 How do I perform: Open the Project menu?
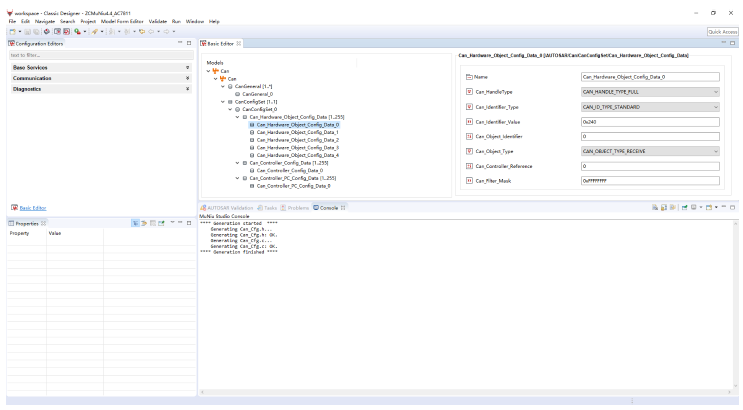(x=88, y=21)
